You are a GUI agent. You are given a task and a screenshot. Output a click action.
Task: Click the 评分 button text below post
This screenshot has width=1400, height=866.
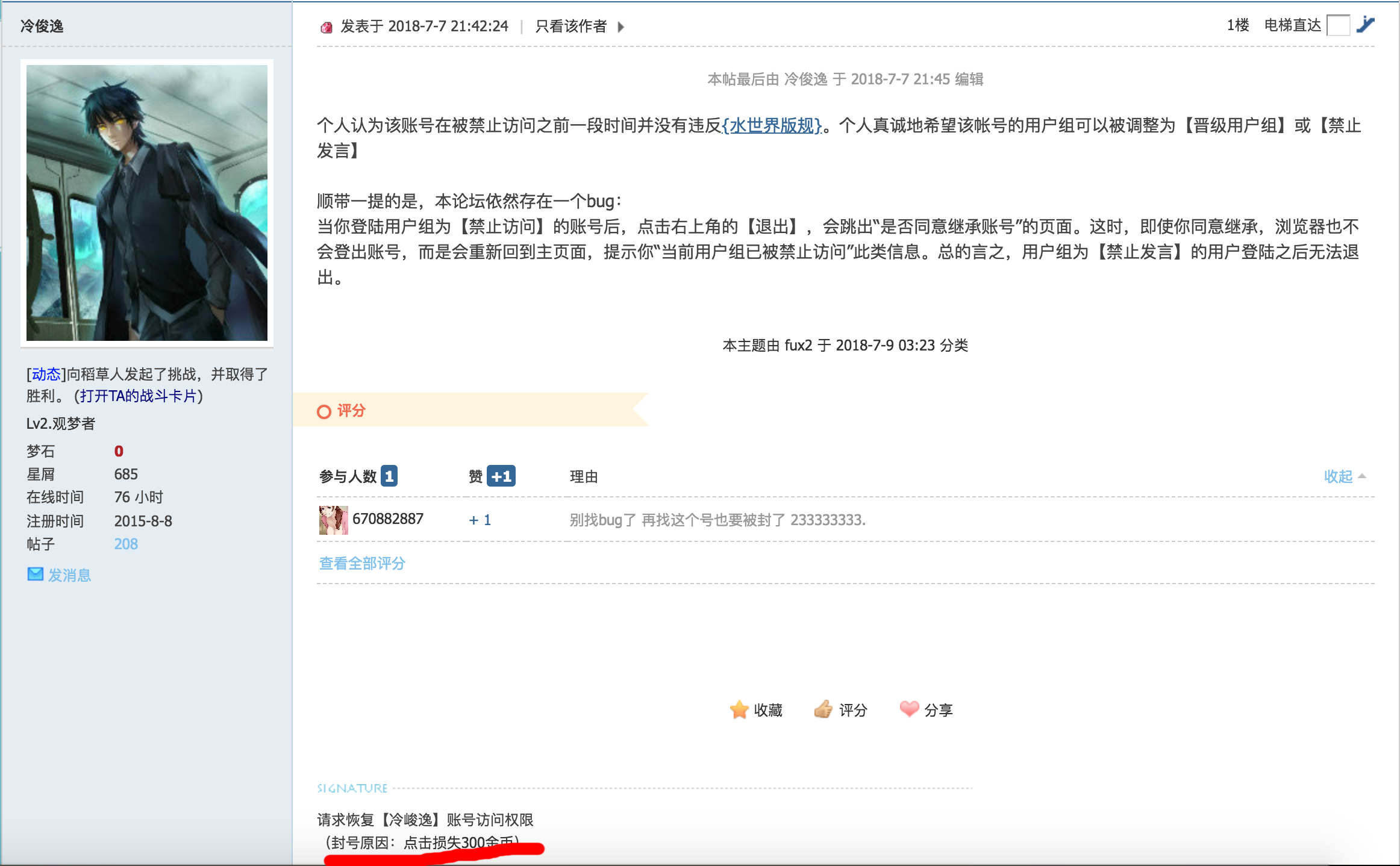coord(853,710)
